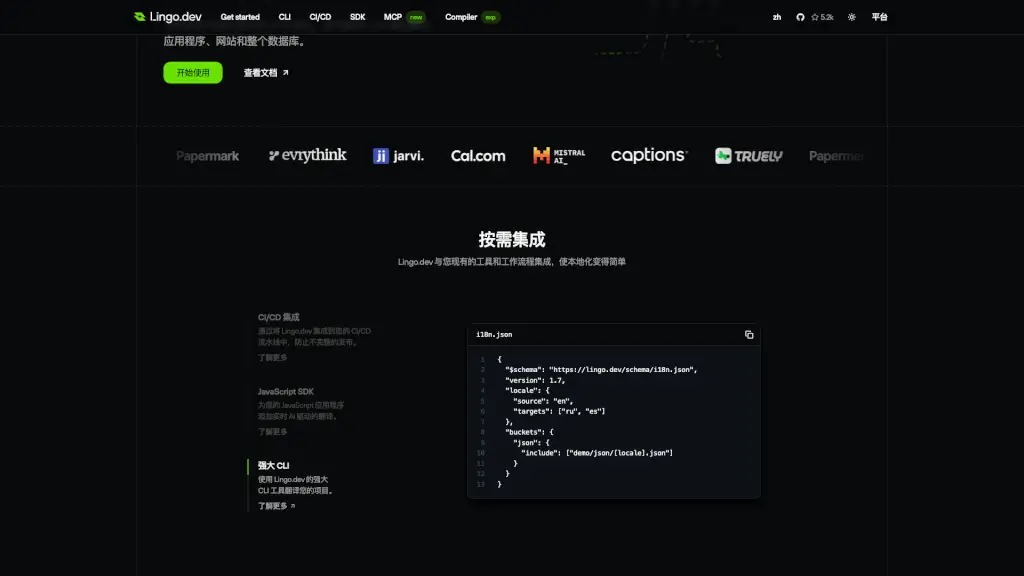
Task: Click the evrythink logo
Action: [307, 155]
